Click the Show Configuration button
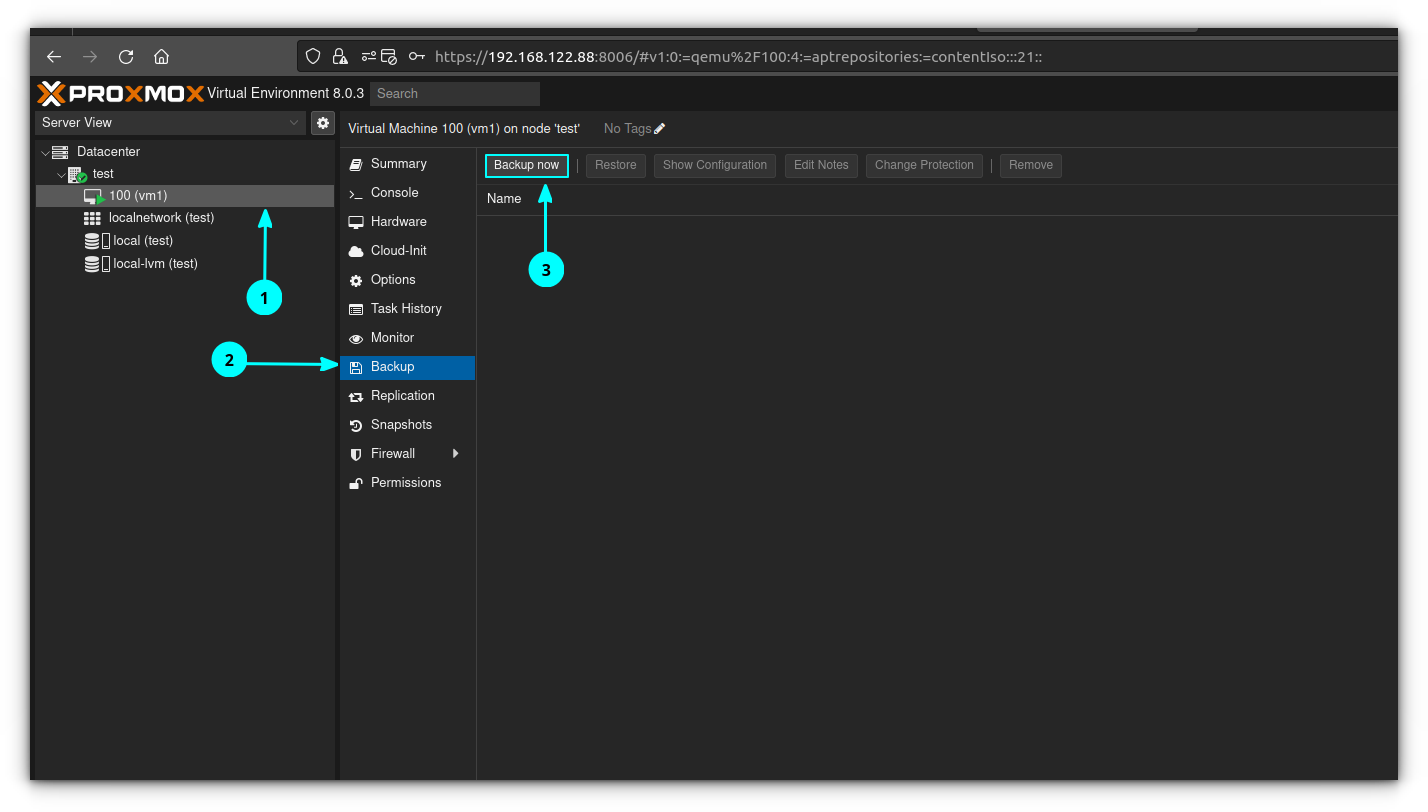 tap(714, 166)
